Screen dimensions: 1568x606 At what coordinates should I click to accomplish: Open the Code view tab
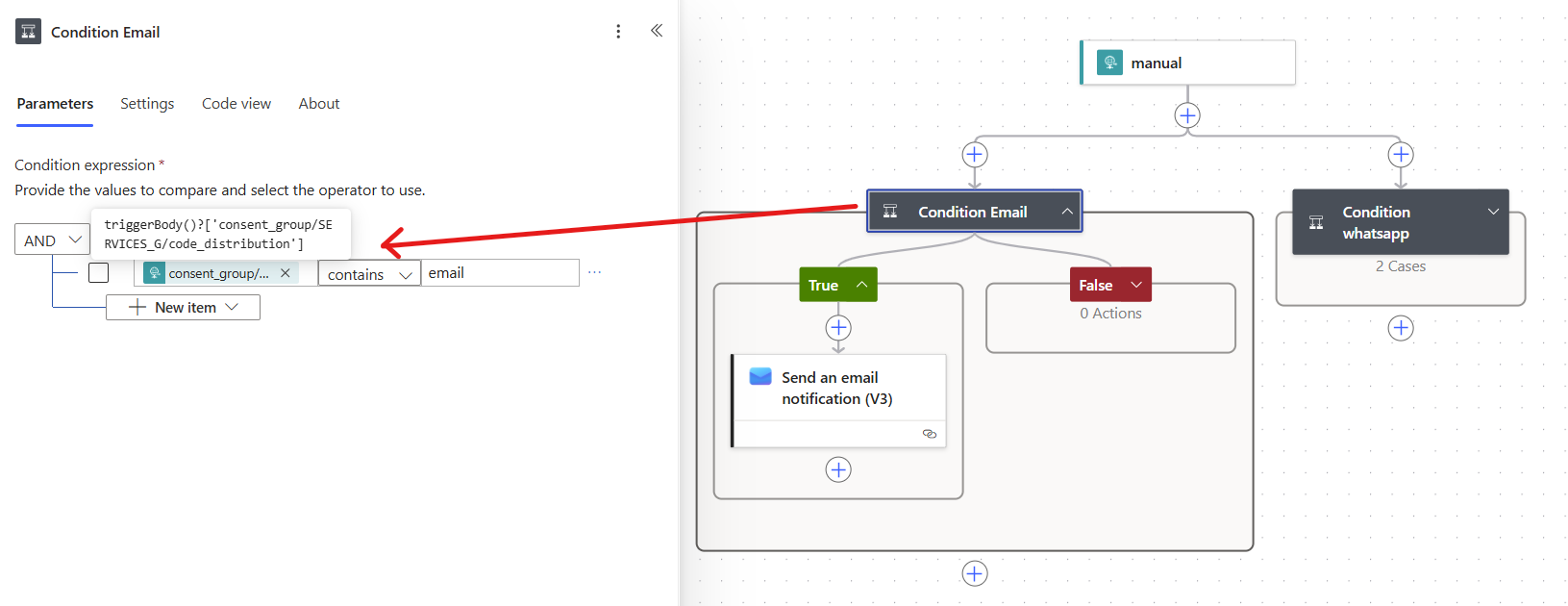(236, 104)
